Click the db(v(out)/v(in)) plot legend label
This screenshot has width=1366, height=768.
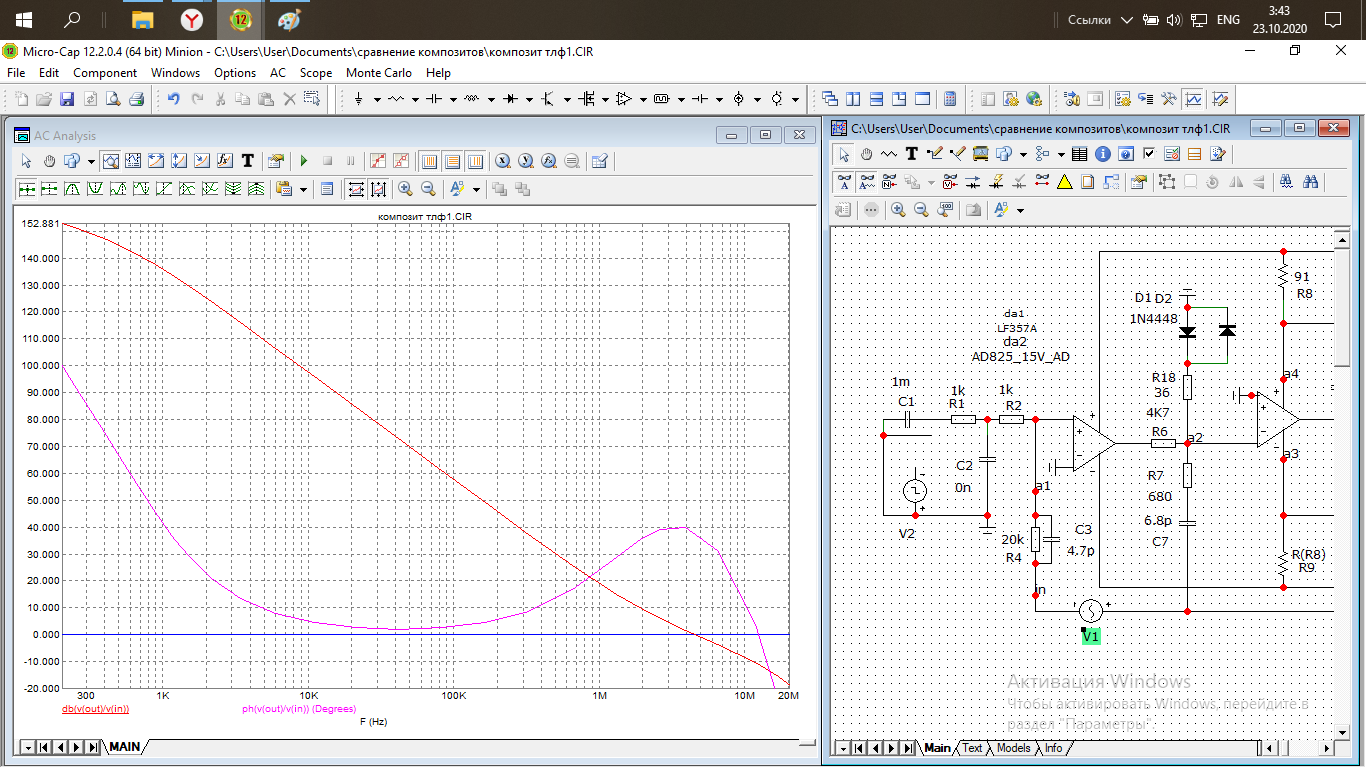click(x=96, y=709)
